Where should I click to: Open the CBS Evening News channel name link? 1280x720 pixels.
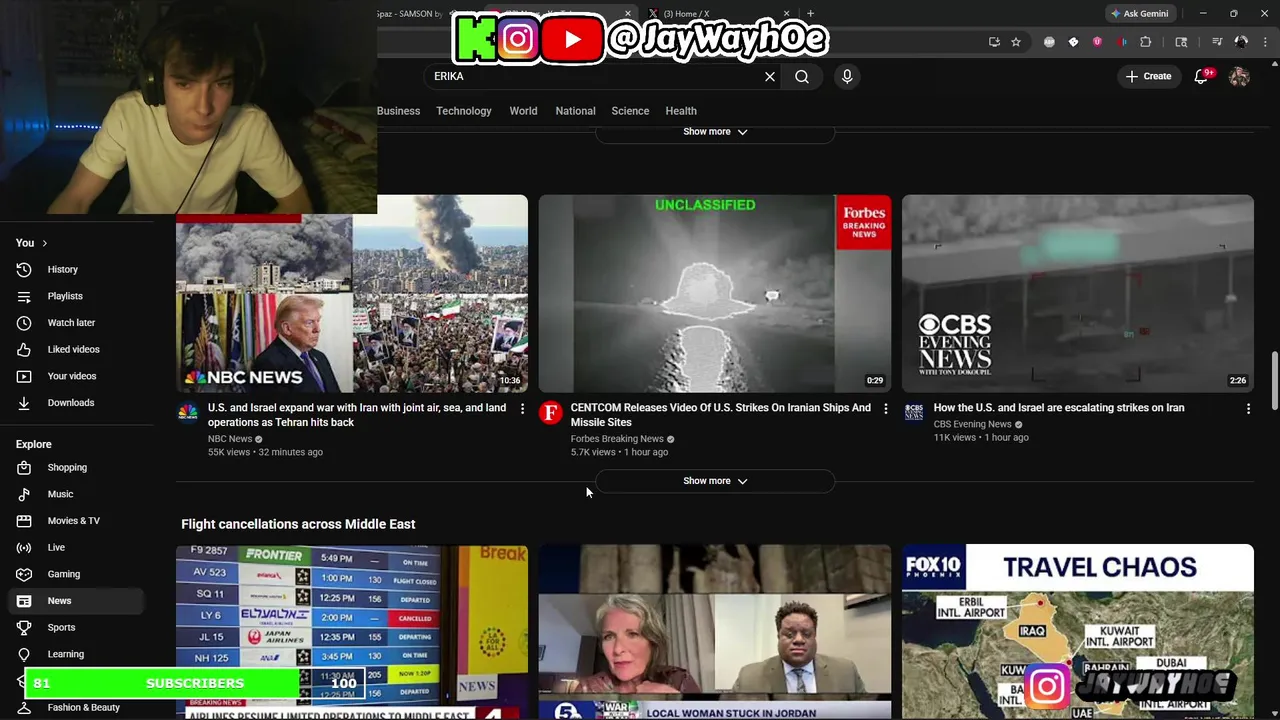tap(972, 424)
